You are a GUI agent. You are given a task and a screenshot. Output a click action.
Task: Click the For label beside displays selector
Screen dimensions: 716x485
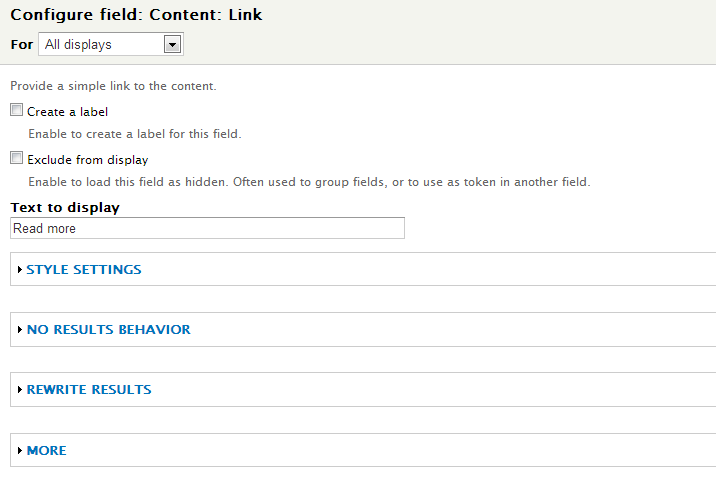22,45
